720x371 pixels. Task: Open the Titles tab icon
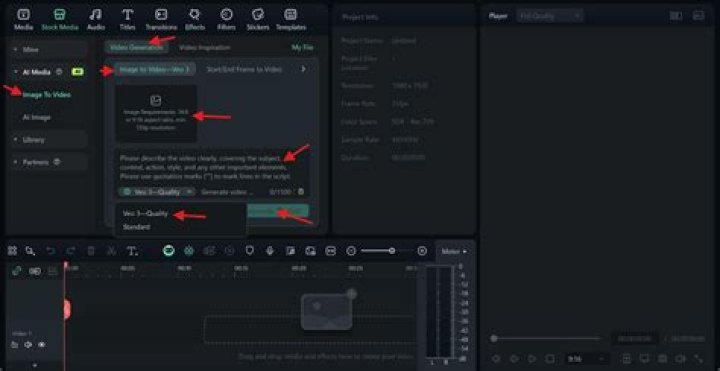[x=128, y=20]
